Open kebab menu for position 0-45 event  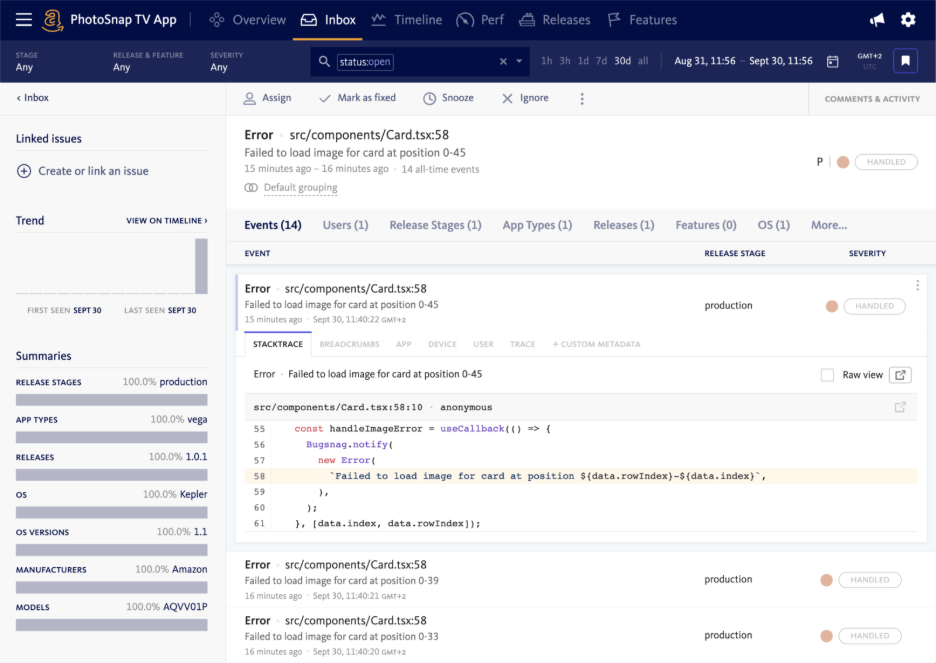pos(917,286)
